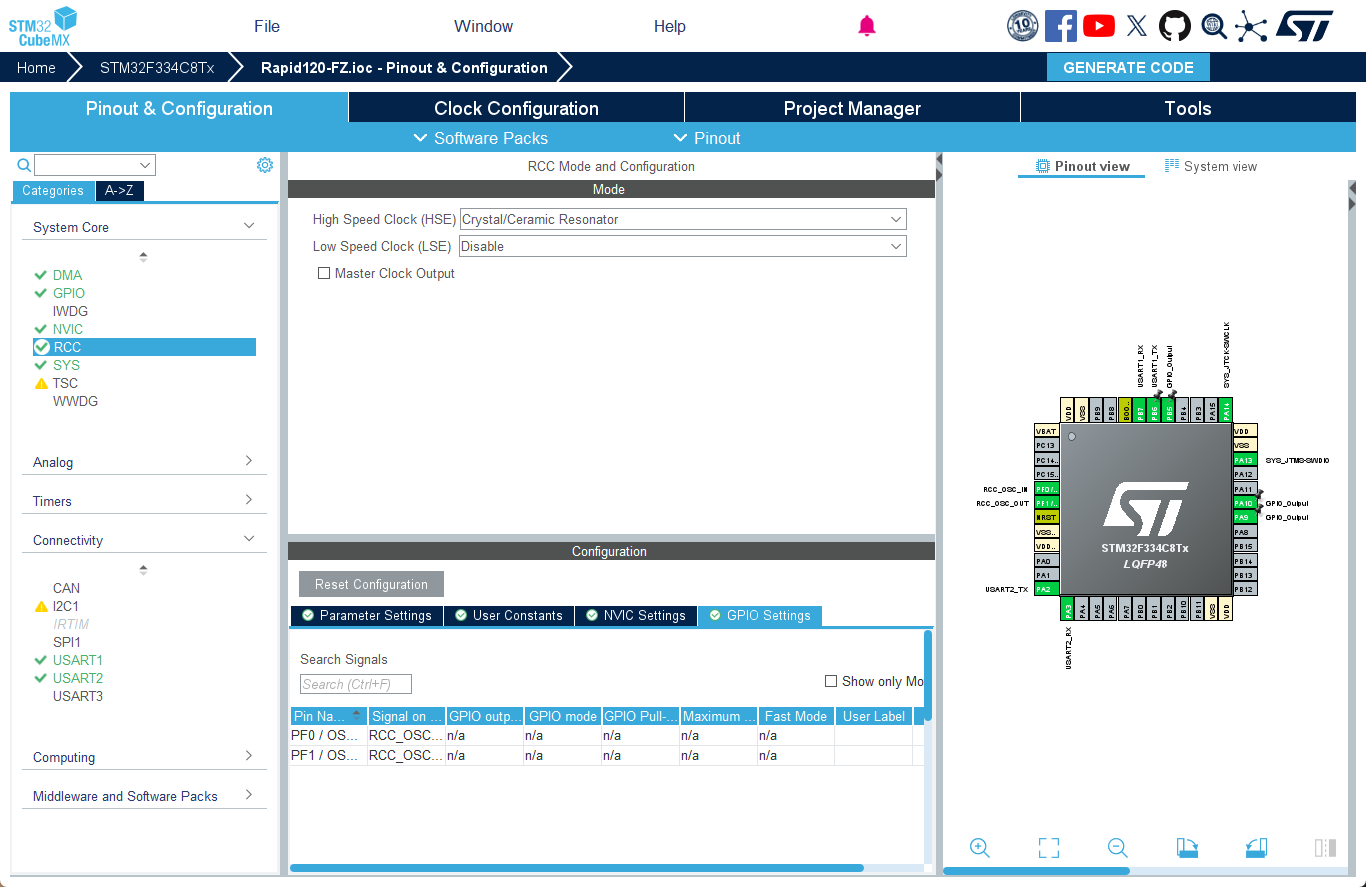Open the NVIC Settings tab
The width and height of the screenshot is (1366, 887).
(x=636, y=616)
